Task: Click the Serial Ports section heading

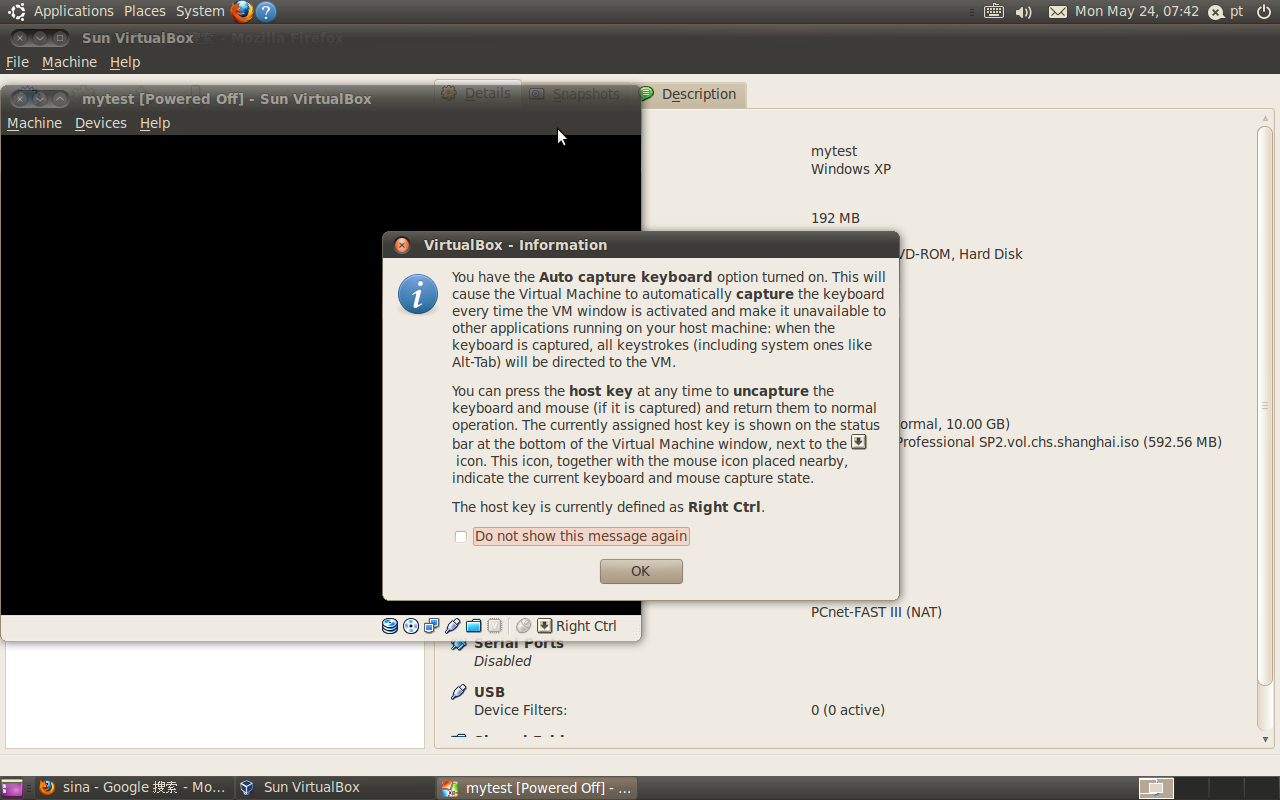Action: coord(519,644)
